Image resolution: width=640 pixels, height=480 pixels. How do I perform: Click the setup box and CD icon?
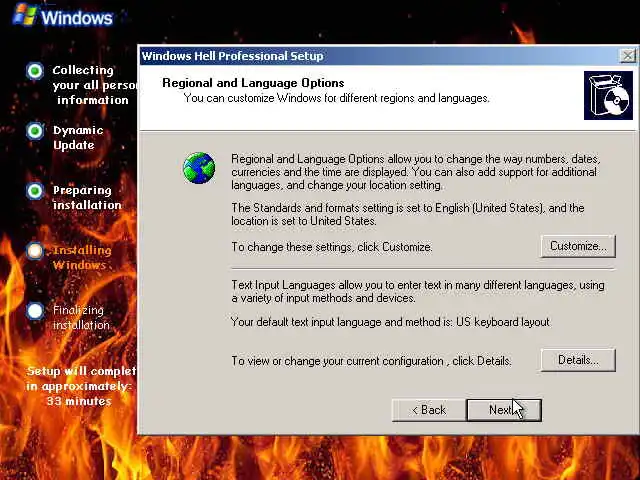608,96
